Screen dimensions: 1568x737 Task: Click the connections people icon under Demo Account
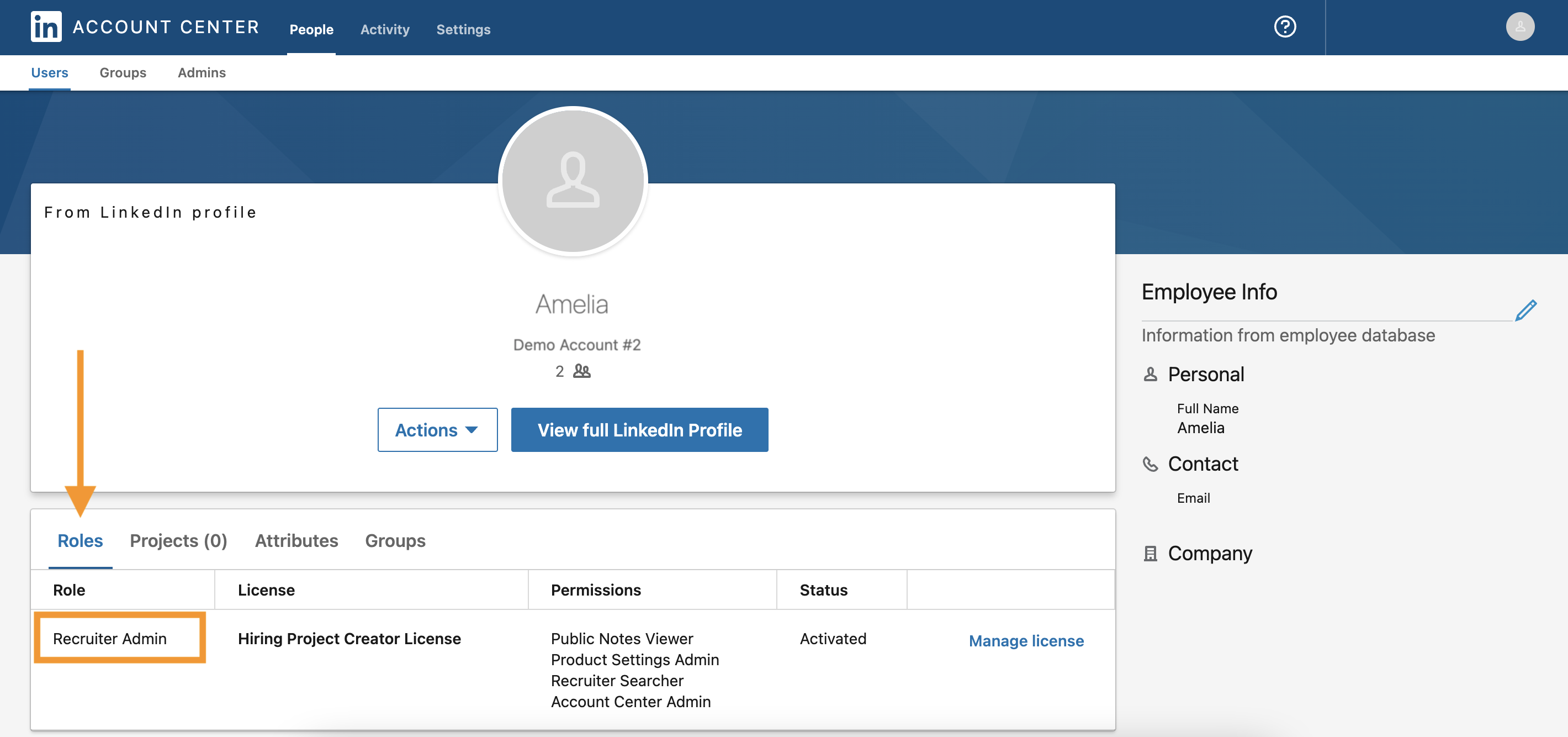(x=582, y=371)
